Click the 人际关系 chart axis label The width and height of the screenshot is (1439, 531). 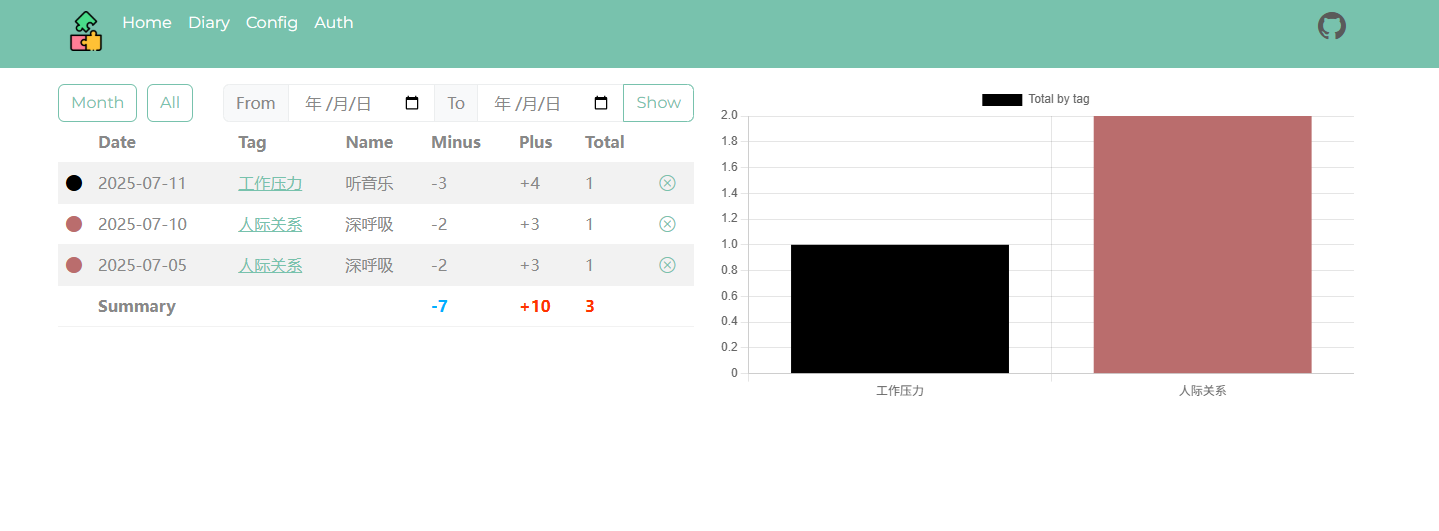pyautogui.click(x=1202, y=391)
